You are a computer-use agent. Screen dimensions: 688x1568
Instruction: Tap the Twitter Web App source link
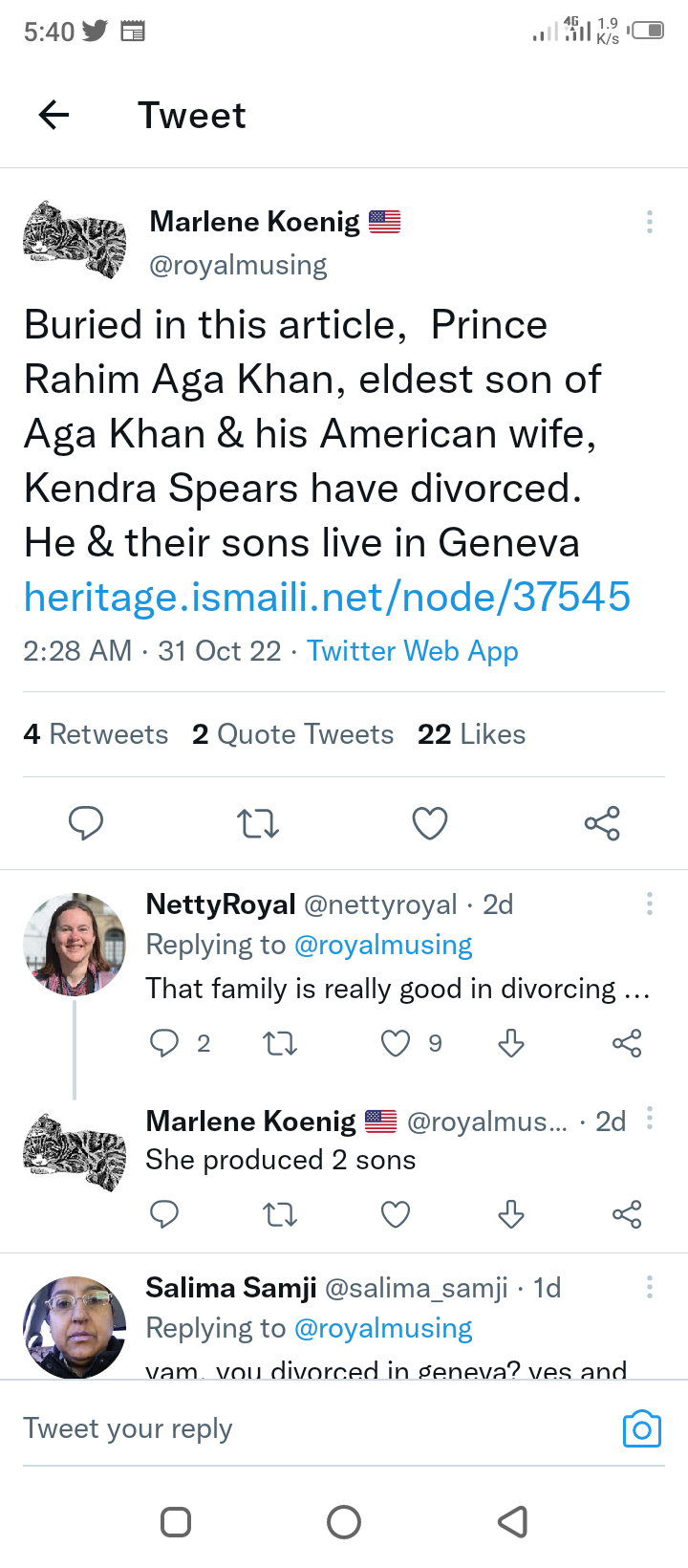click(412, 651)
